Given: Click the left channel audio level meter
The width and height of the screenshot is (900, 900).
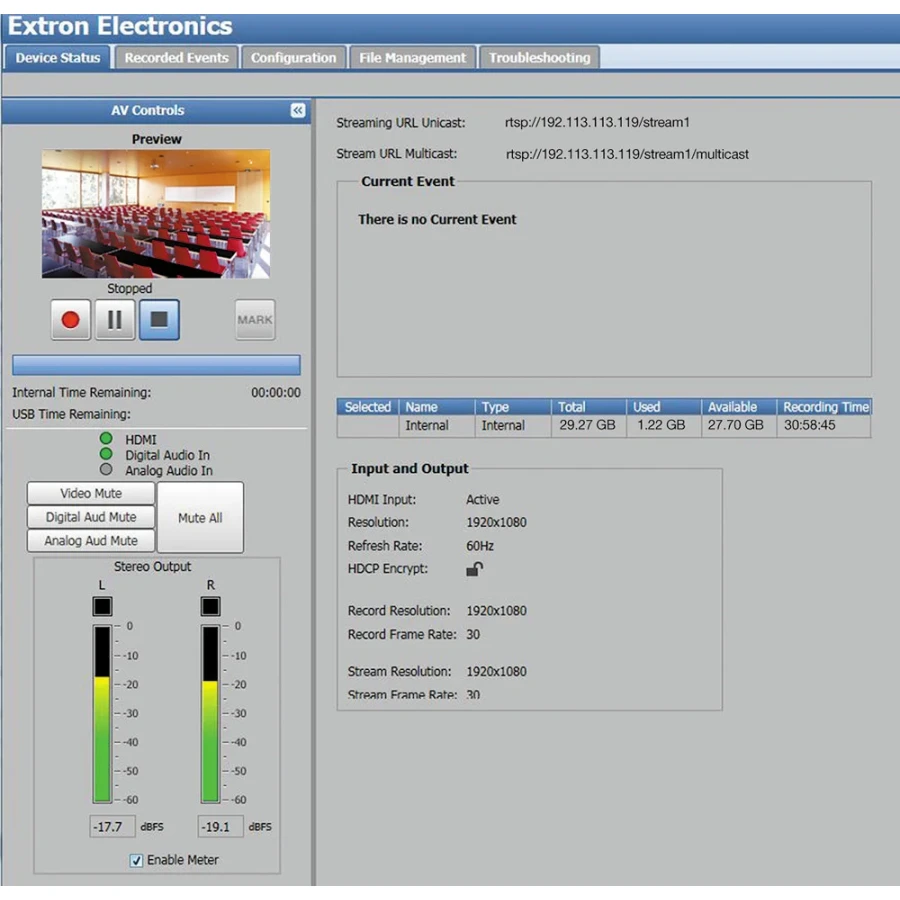Looking at the screenshot, I should coord(102,714).
